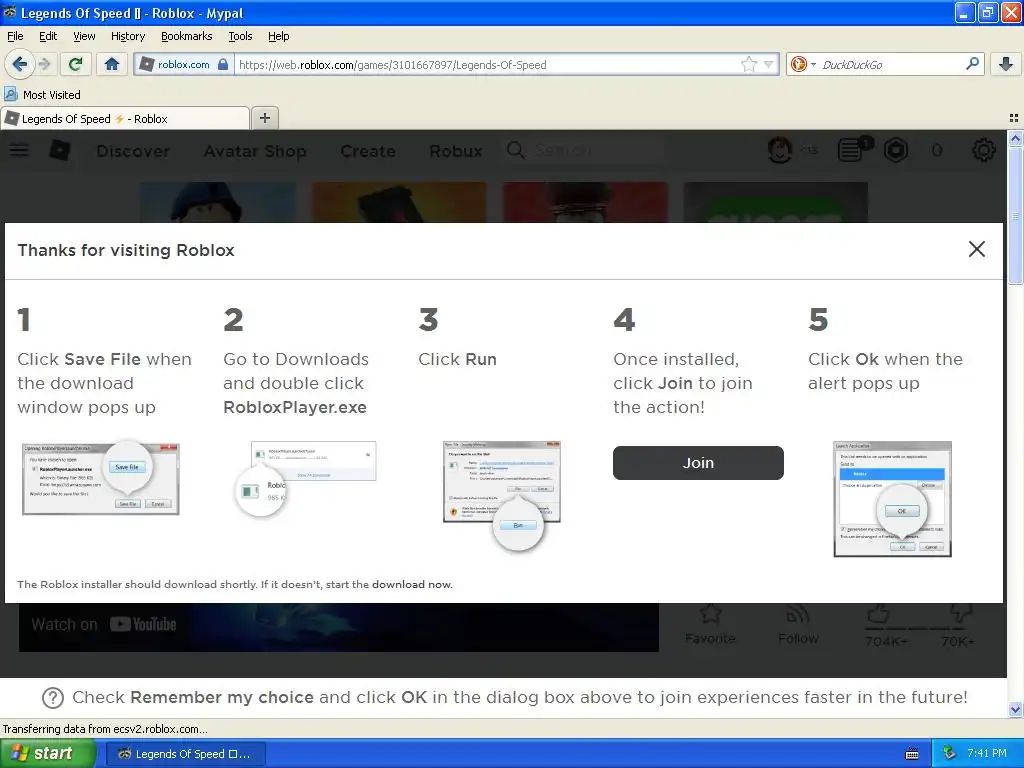This screenshot has width=1024, height=768.
Task: Open the Bookmarks menu
Action: click(186, 36)
